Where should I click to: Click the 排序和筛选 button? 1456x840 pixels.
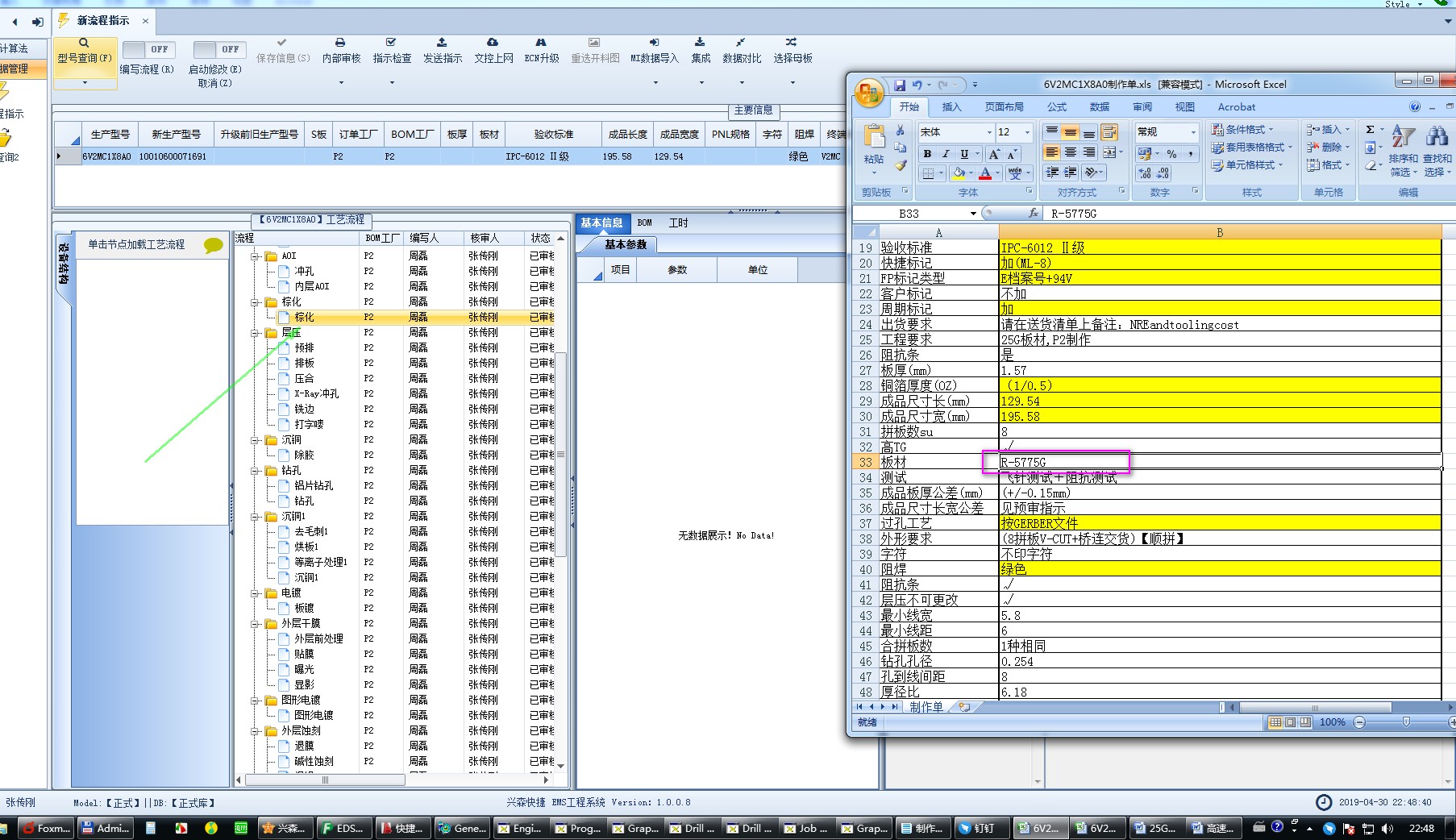tap(1404, 152)
